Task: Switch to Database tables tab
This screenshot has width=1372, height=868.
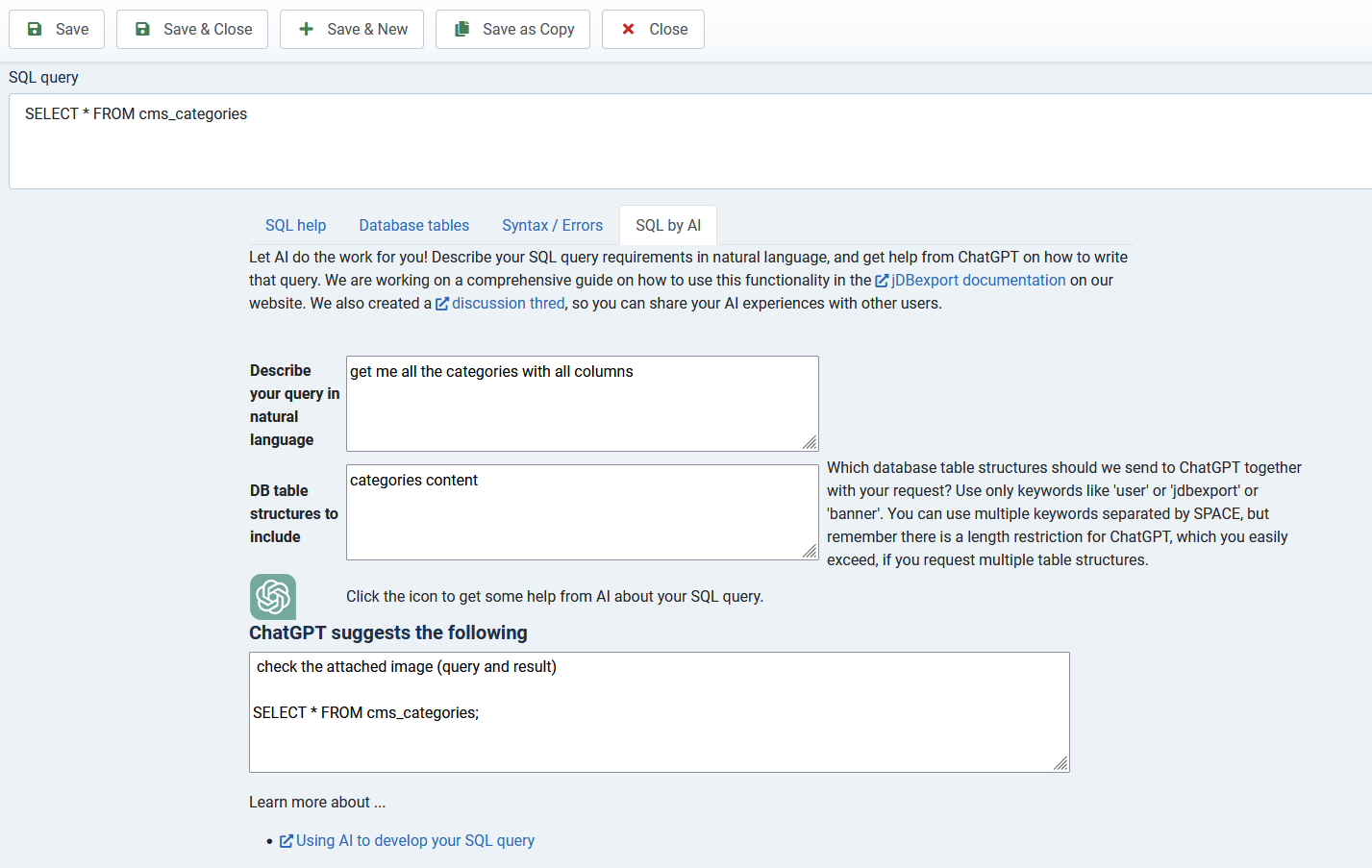Action: click(413, 225)
